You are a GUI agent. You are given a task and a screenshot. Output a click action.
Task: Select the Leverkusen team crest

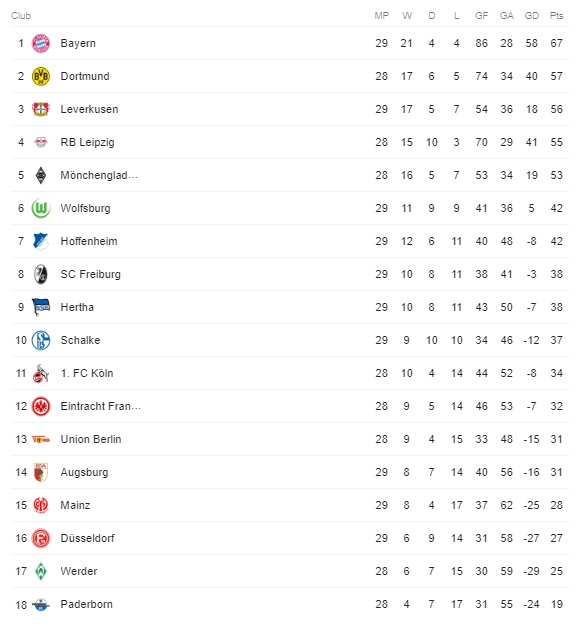(x=41, y=109)
